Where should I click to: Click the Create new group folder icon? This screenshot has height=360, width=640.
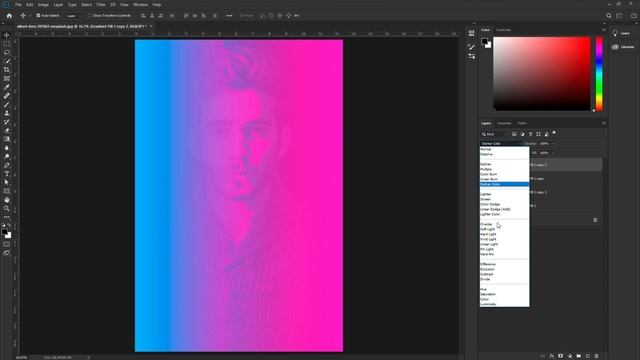[578, 356]
